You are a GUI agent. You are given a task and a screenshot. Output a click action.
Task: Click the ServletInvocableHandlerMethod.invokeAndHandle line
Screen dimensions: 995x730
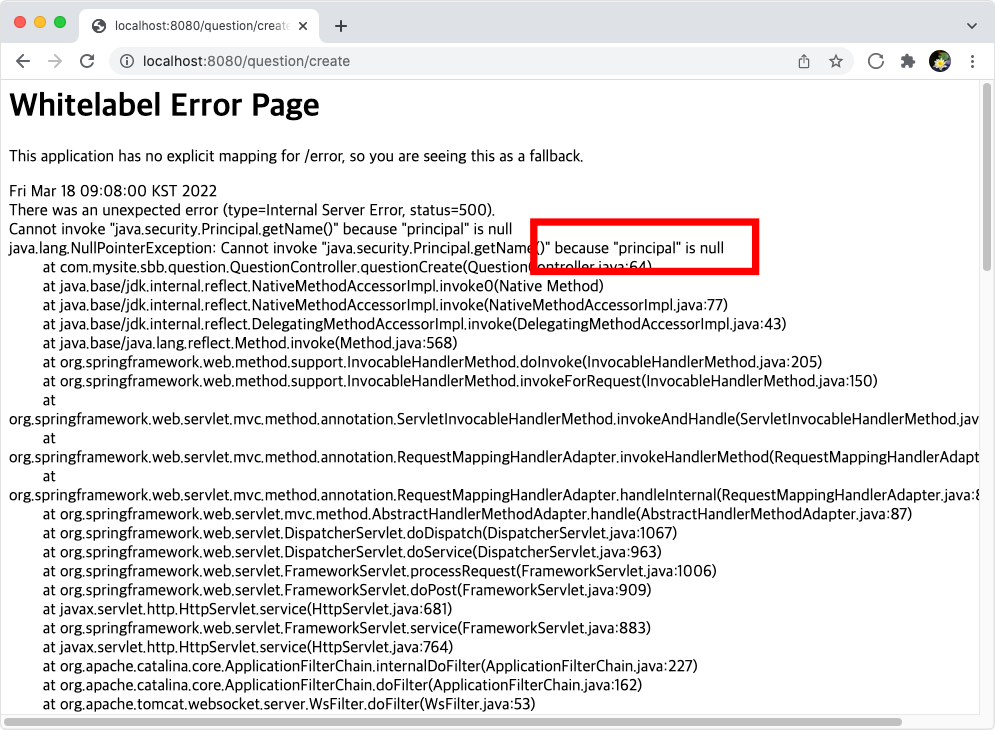pyautogui.click(x=494, y=420)
